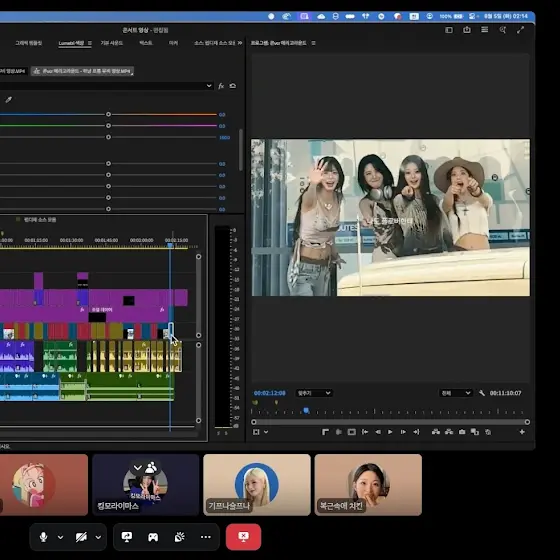
Task: Click the panel layout icon in header bar
Action: click(449, 30)
